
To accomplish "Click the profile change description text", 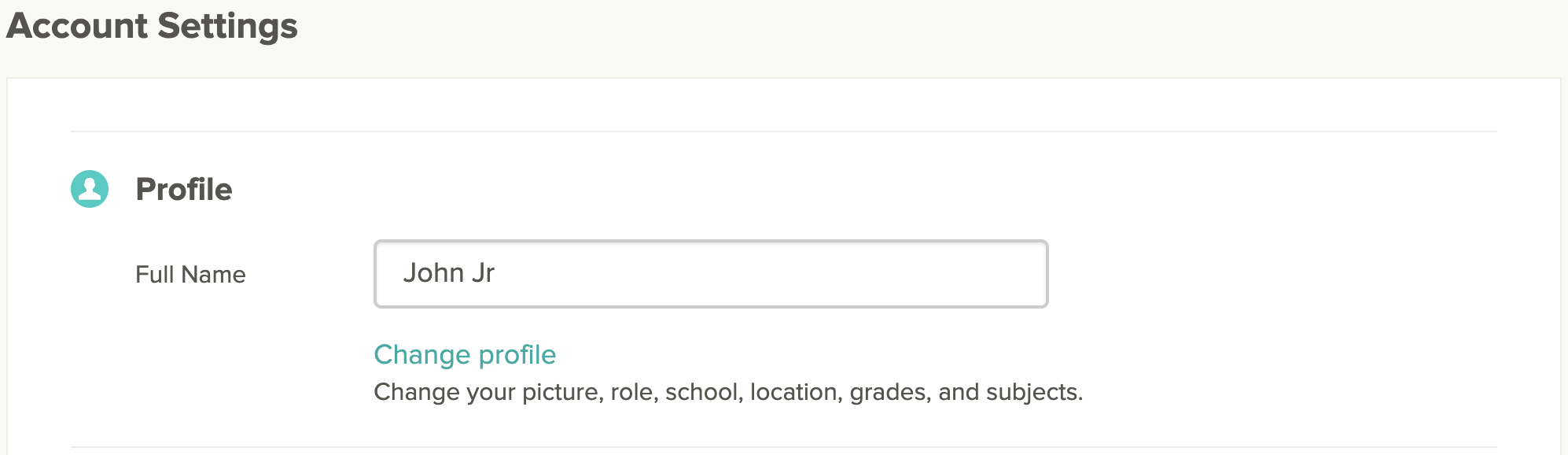I will pos(728,392).
